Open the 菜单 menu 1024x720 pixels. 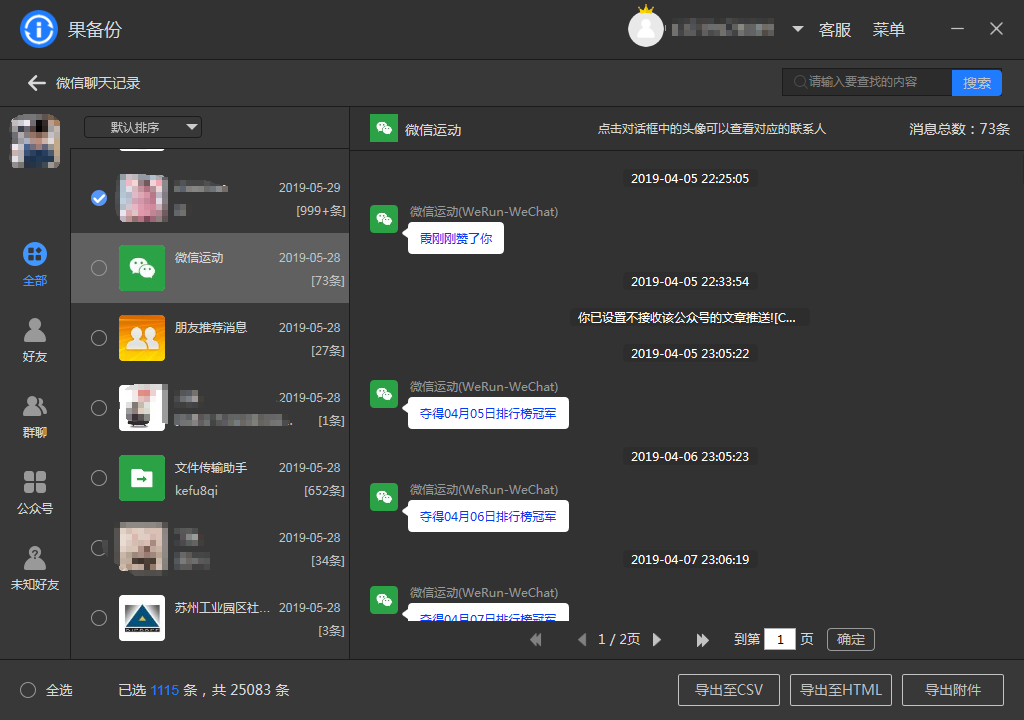[x=889, y=29]
